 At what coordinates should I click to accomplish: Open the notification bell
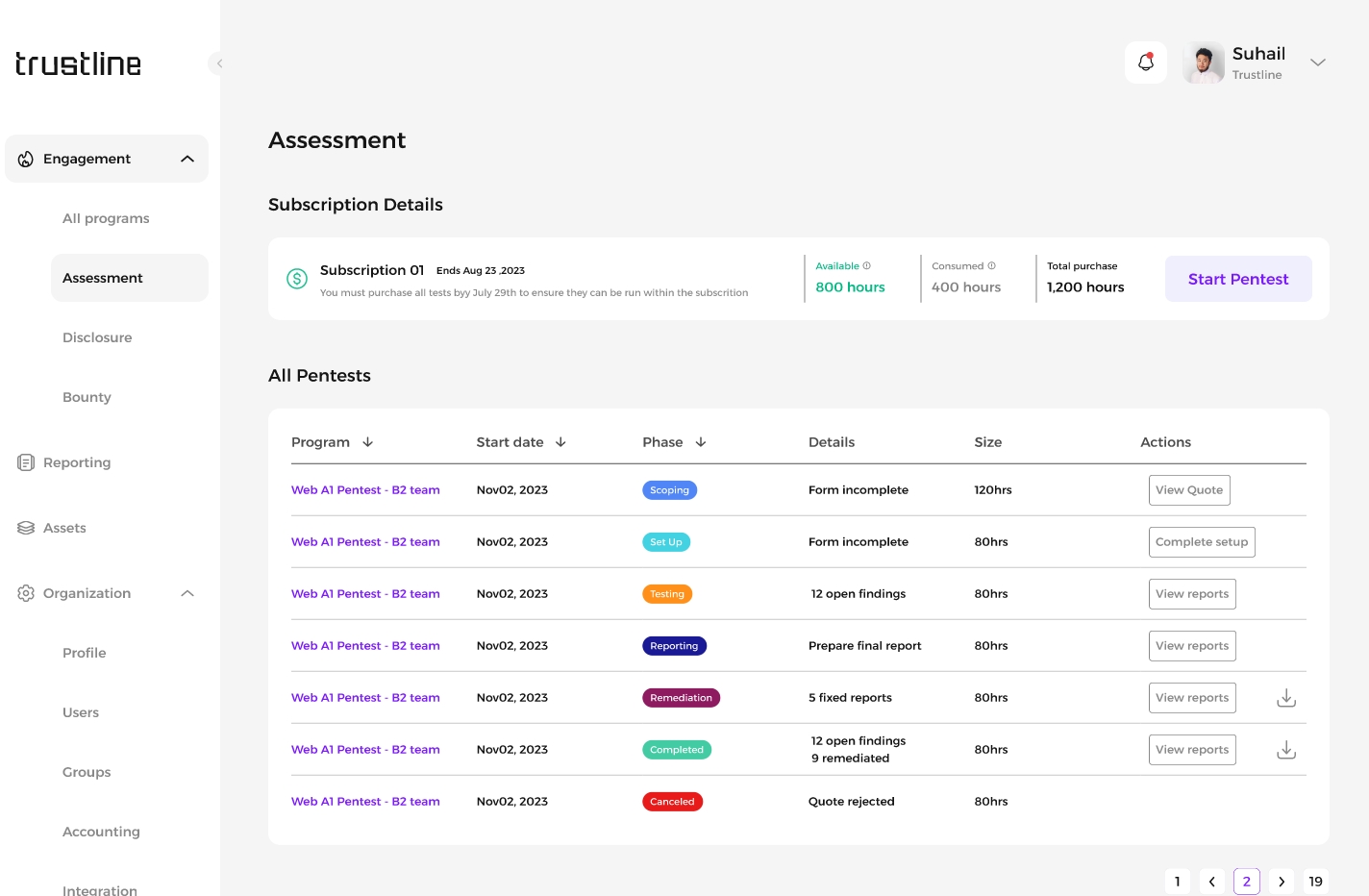[x=1145, y=62]
